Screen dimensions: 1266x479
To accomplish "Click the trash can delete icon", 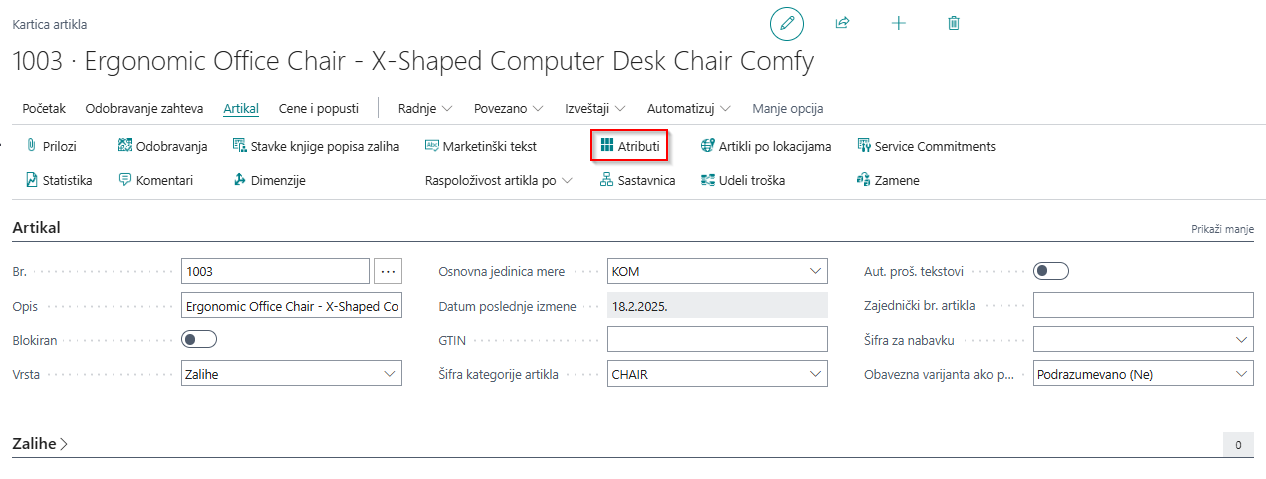I will (954, 23).
